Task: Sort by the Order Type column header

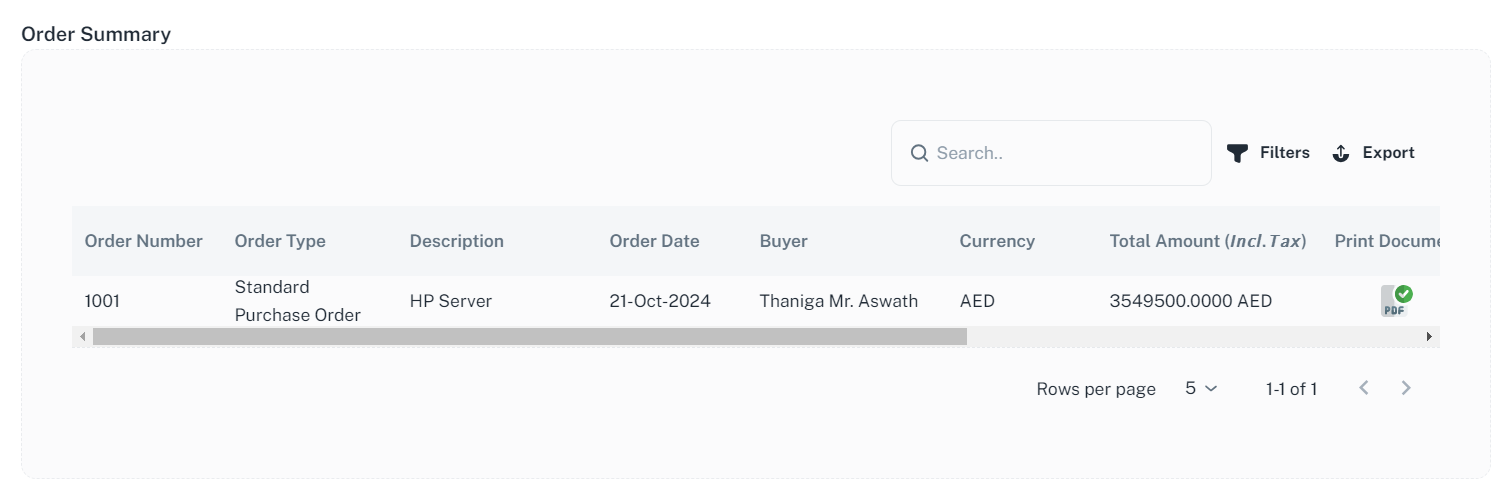Action: click(x=280, y=241)
